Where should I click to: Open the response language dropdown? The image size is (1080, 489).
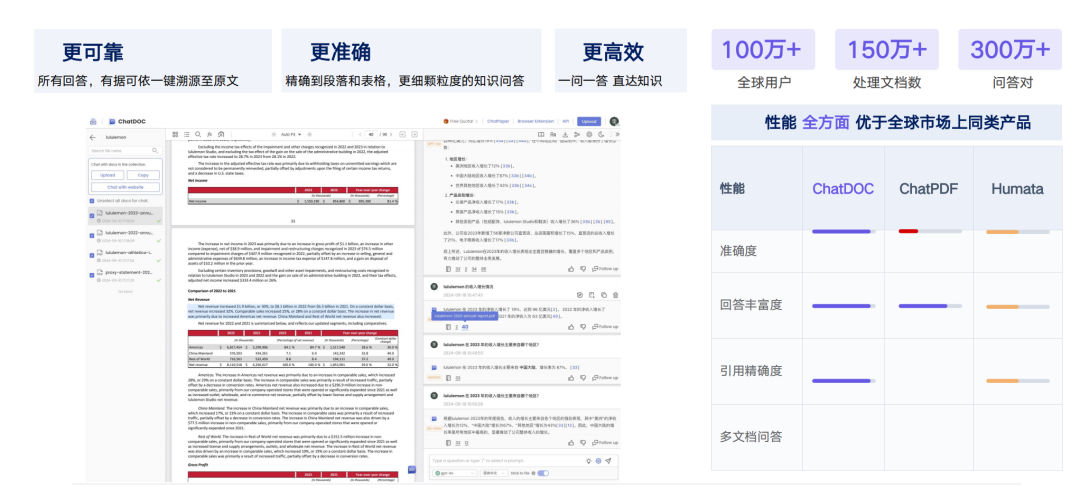[494, 473]
